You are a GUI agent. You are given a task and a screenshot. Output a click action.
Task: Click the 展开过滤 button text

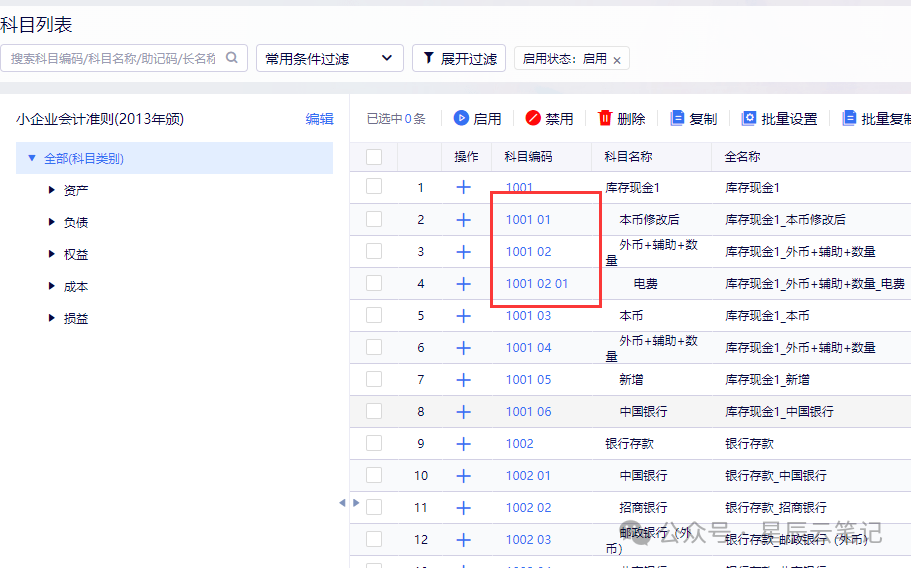[468, 59]
